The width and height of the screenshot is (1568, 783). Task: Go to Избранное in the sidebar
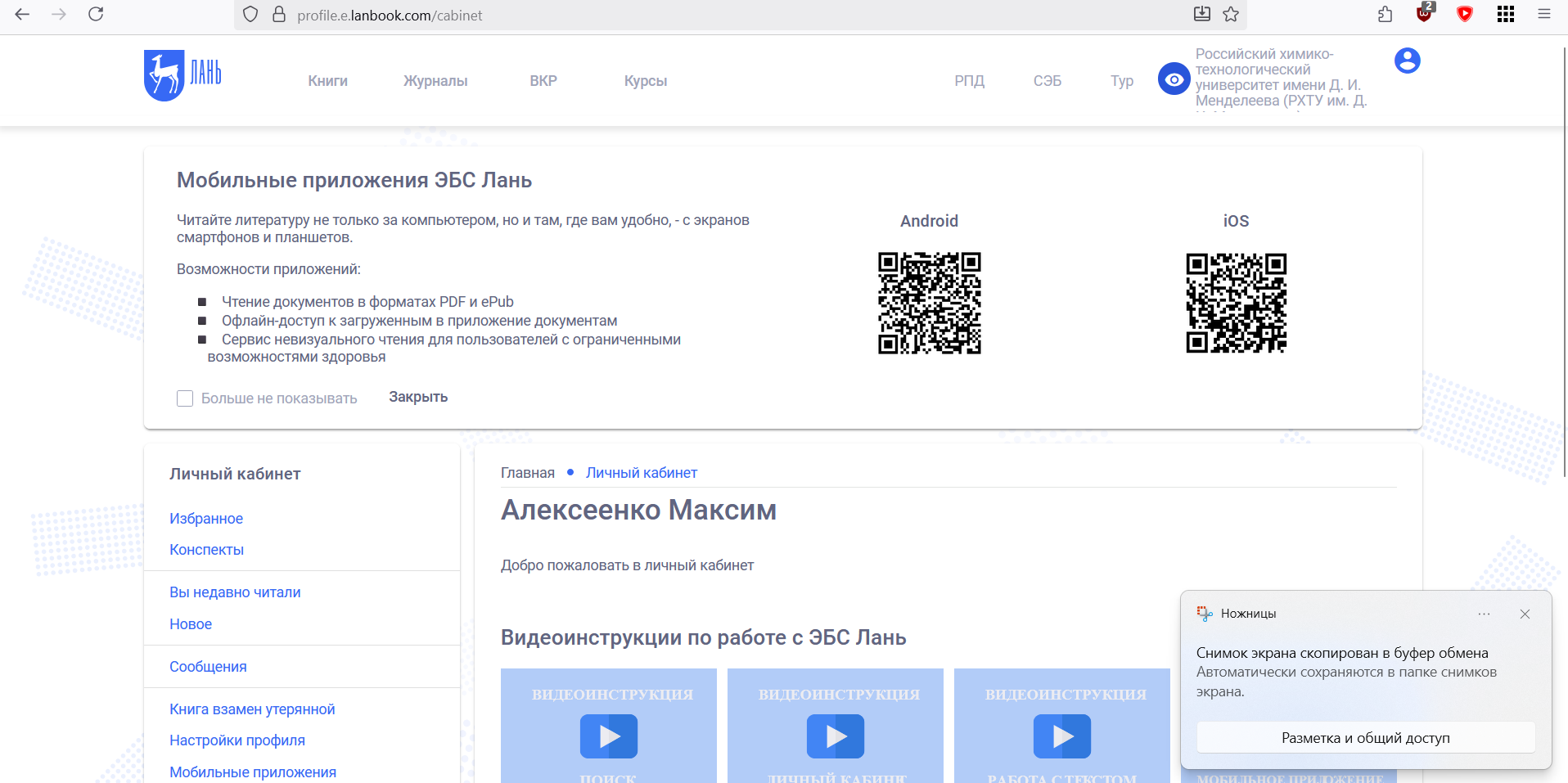pyautogui.click(x=206, y=519)
